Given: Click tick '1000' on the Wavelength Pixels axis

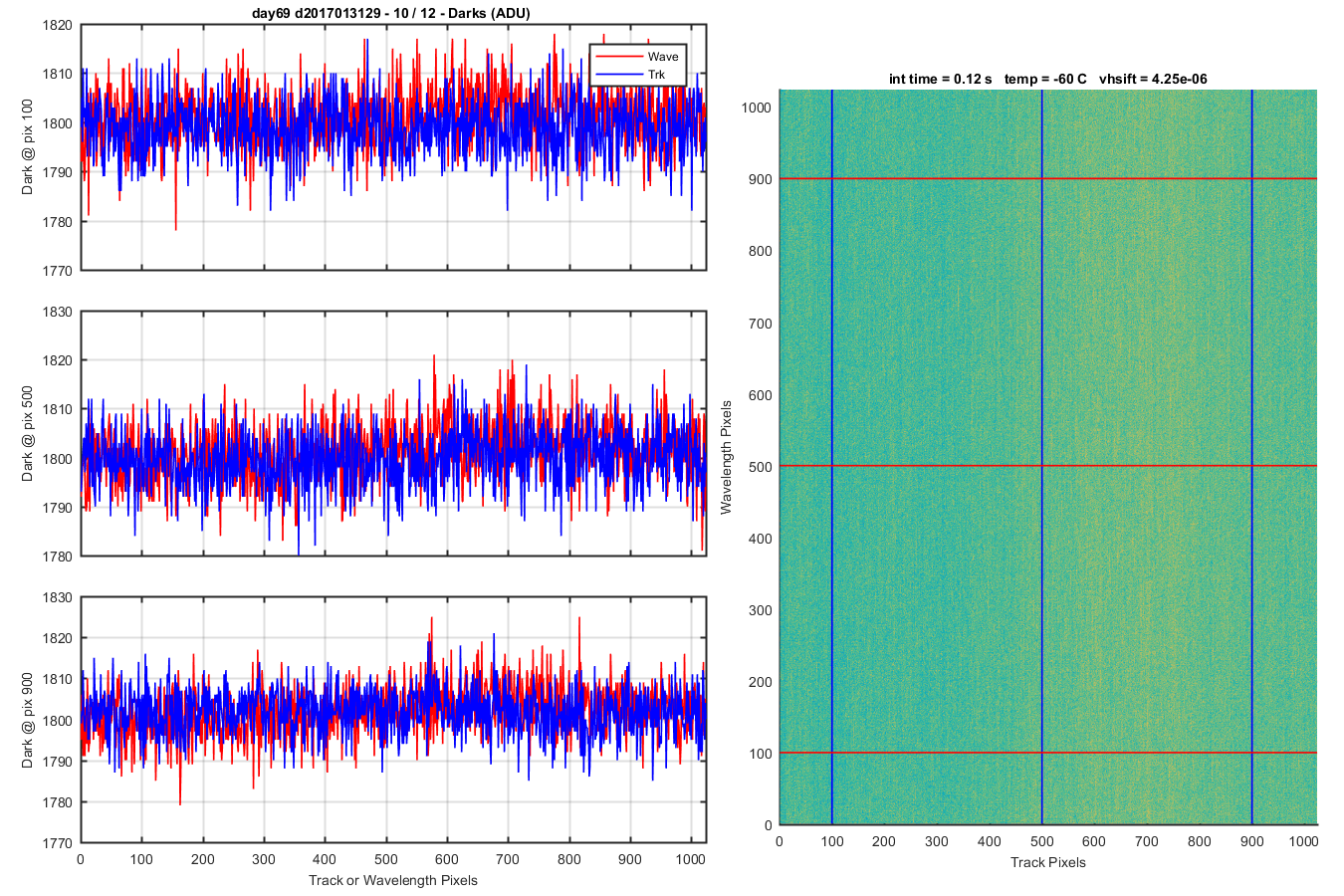Looking at the screenshot, I should [x=757, y=108].
